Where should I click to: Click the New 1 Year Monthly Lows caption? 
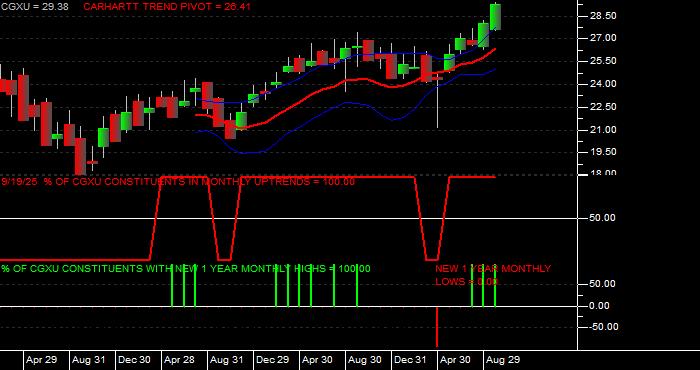click(x=493, y=275)
